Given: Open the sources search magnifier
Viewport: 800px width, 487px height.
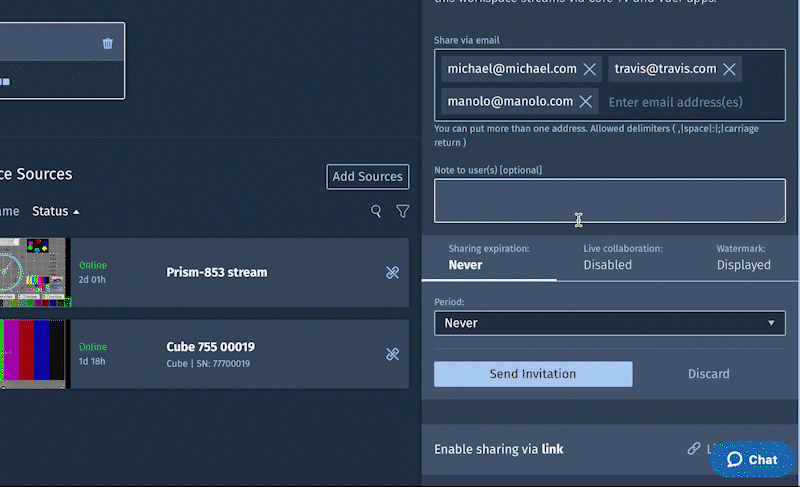Looking at the screenshot, I should (376, 211).
